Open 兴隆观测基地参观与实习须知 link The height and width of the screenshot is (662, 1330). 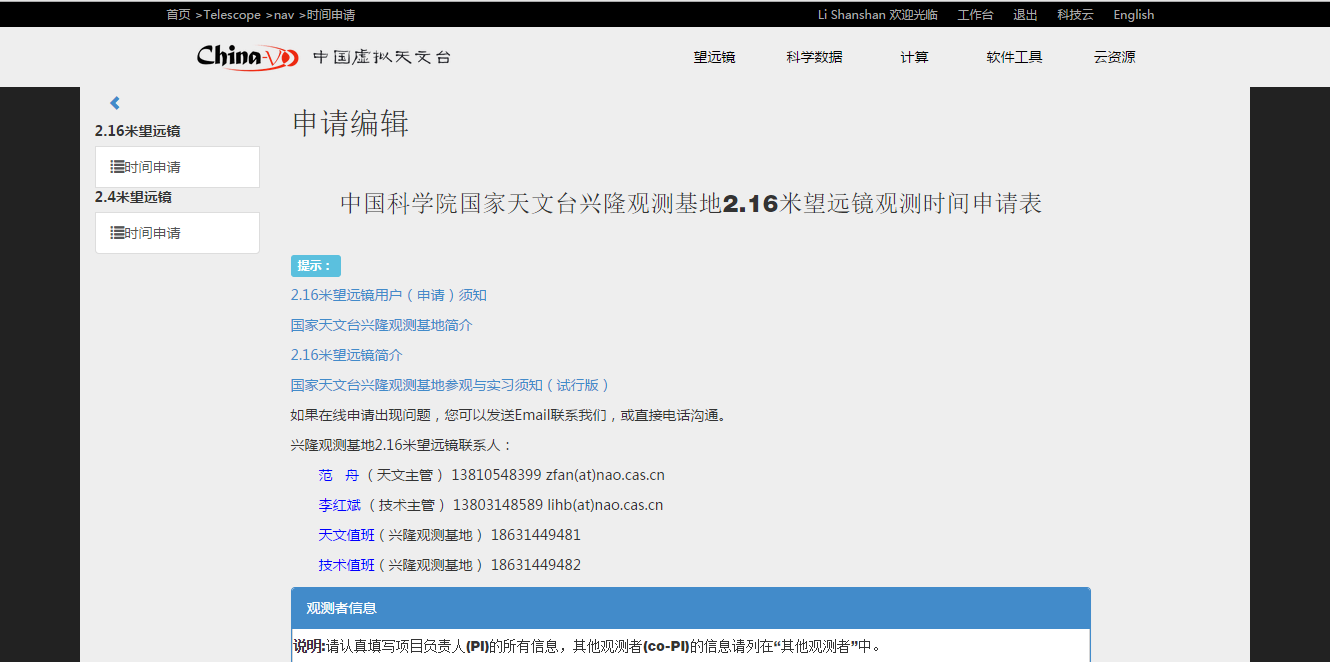[x=449, y=385]
